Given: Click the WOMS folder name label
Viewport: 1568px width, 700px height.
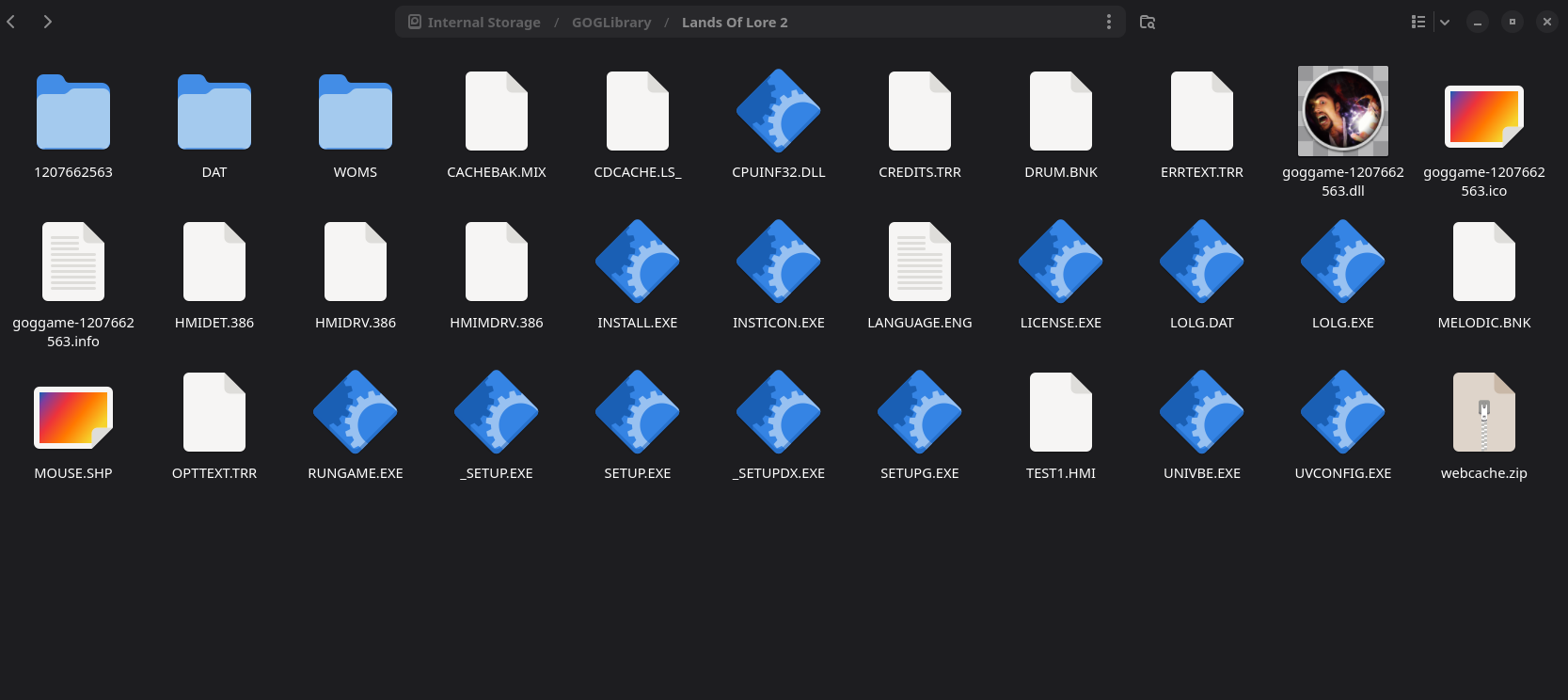Looking at the screenshot, I should 356,172.
